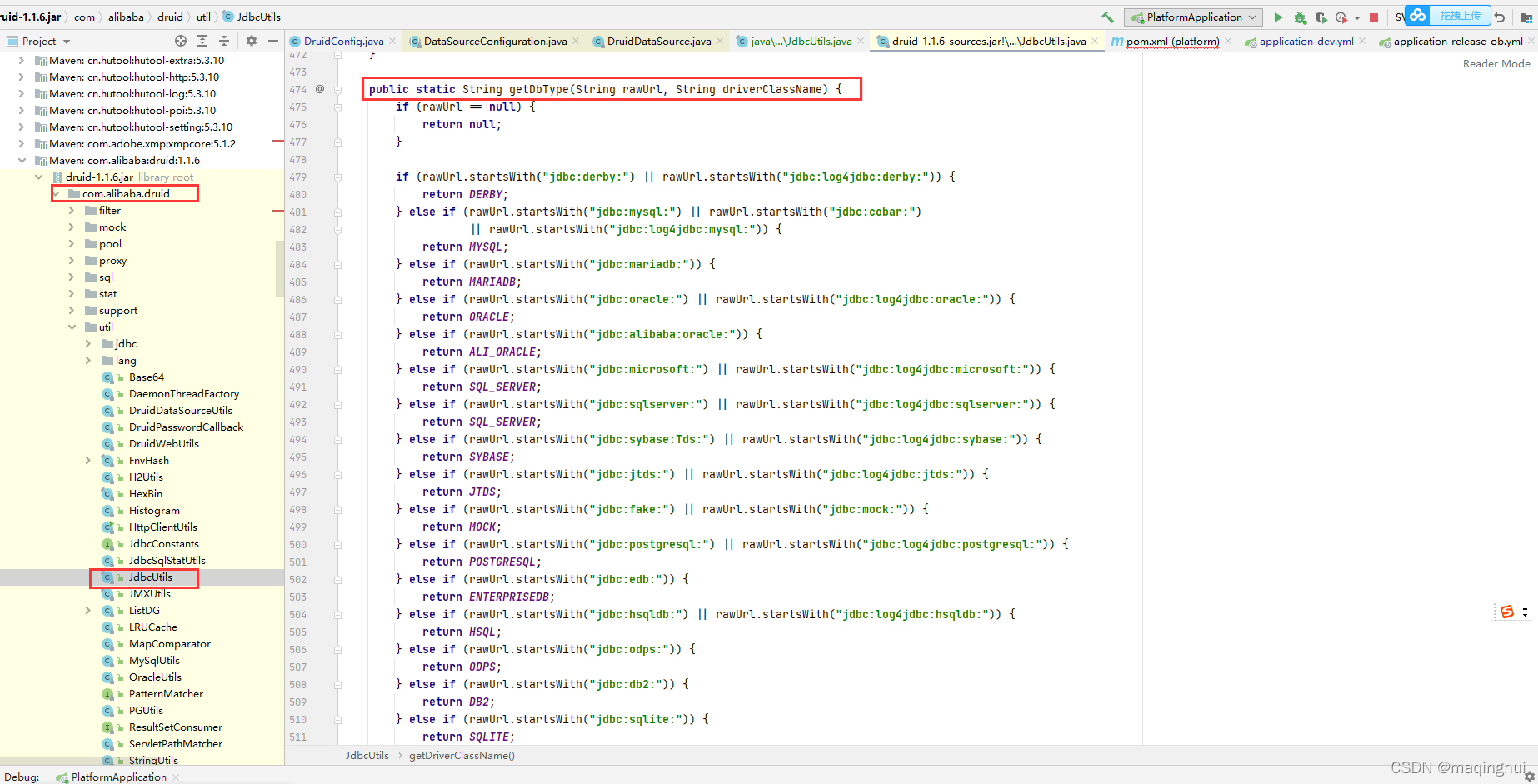1538x784 pixels.
Task: Click getDriverClassName() in the breadcrumb bar
Action: coord(462,756)
